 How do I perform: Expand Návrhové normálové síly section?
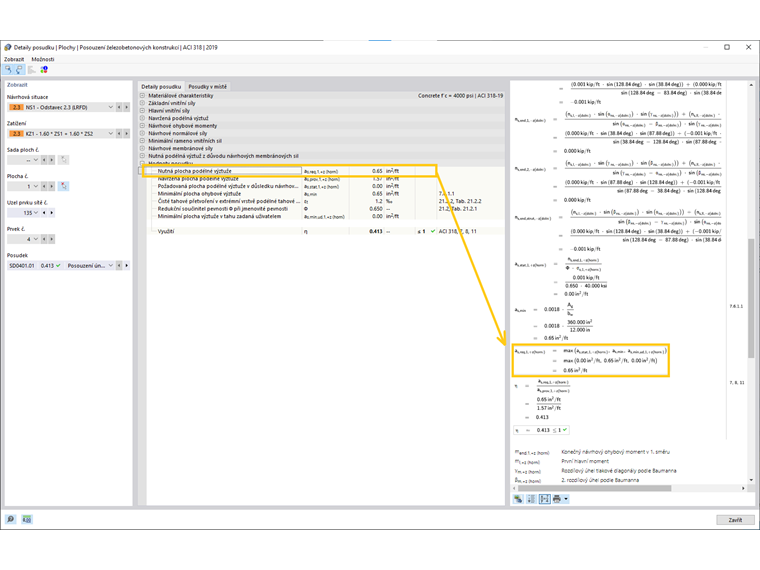click(142, 133)
